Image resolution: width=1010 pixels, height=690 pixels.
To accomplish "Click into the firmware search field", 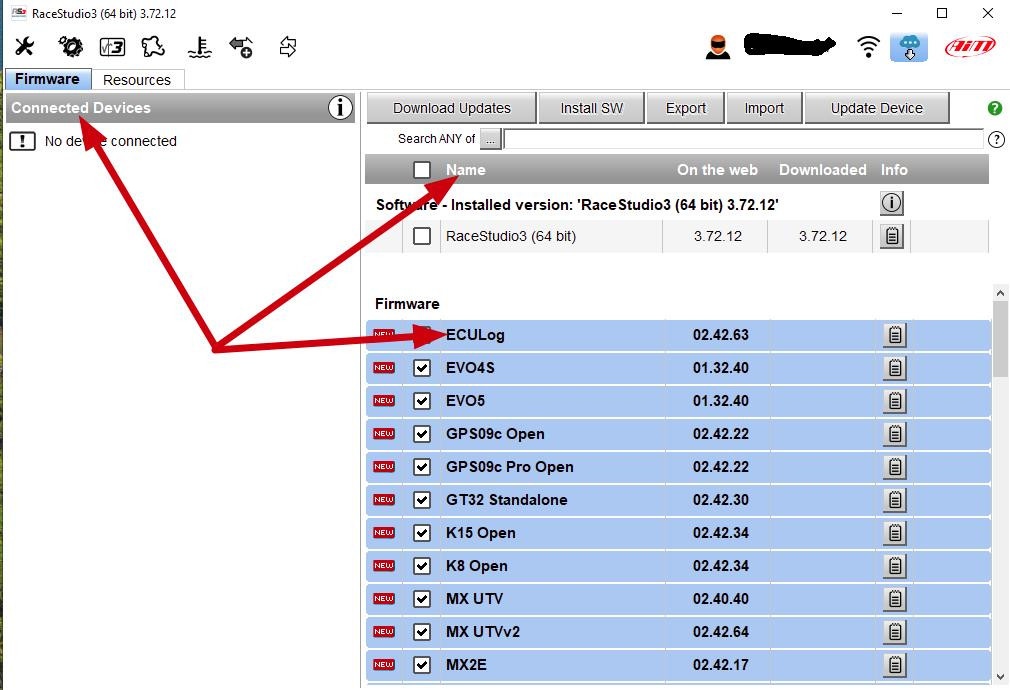I will (x=744, y=139).
